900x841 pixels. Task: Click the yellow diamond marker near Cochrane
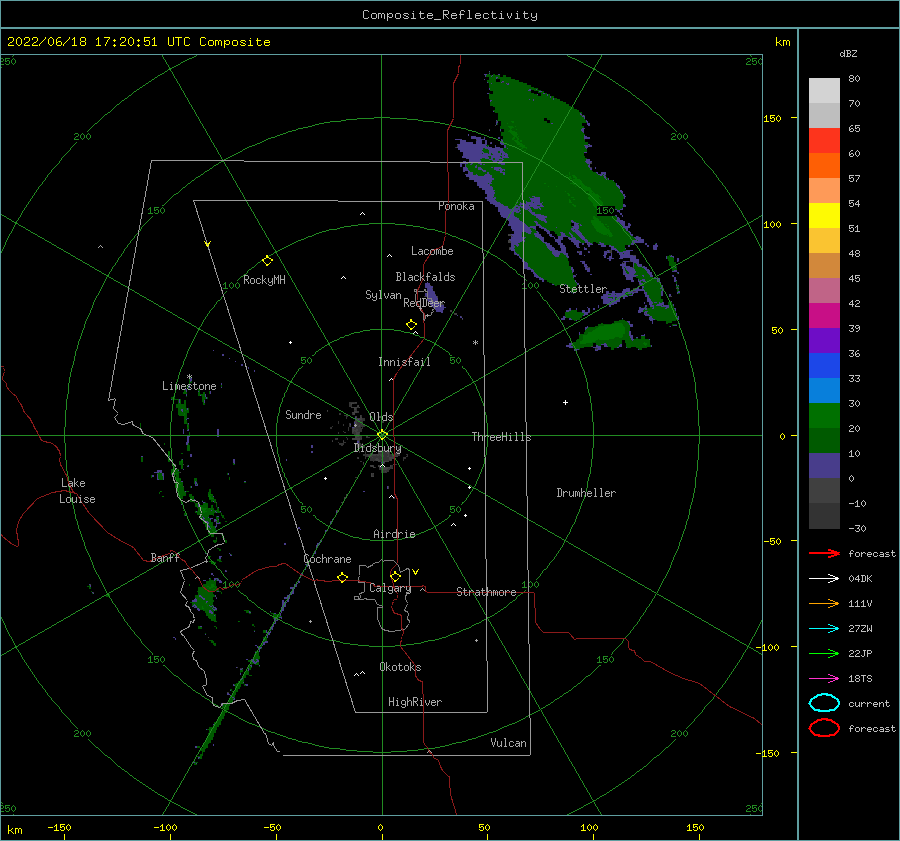click(x=343, y=578)
